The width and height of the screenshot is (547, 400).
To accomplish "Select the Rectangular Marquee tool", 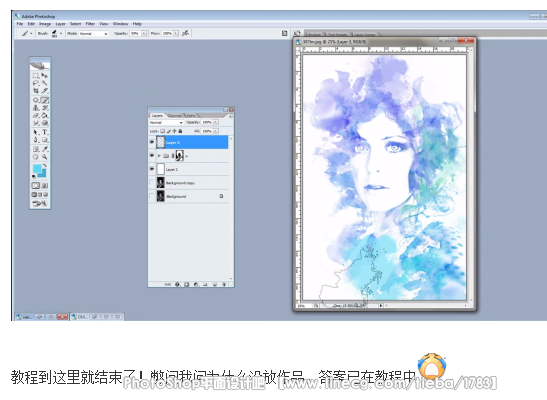I will tap(36, 75).
